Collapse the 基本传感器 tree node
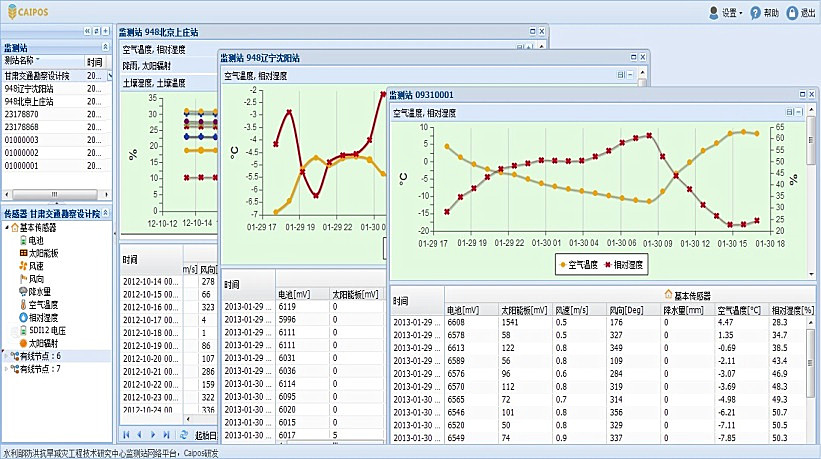The image size is (821, 459). 7,228
